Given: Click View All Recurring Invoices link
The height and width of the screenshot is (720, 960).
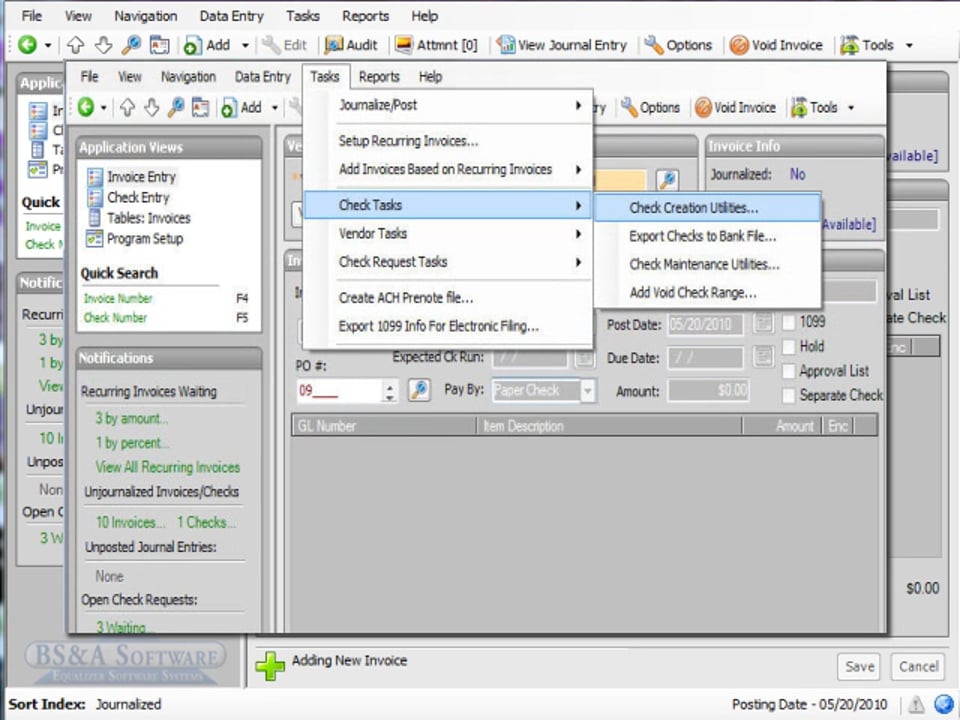Looking at the screenshot, I should click(168, 467).
